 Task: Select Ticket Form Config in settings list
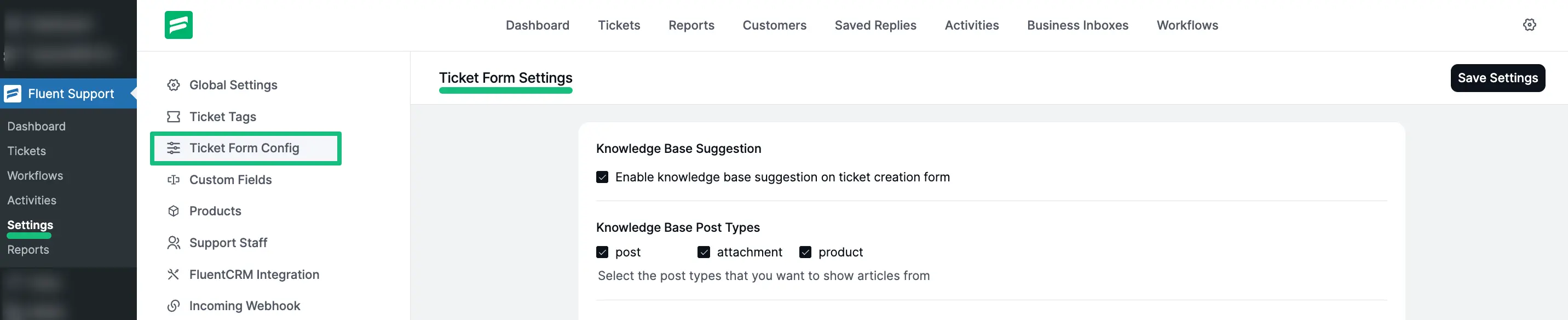244,148
